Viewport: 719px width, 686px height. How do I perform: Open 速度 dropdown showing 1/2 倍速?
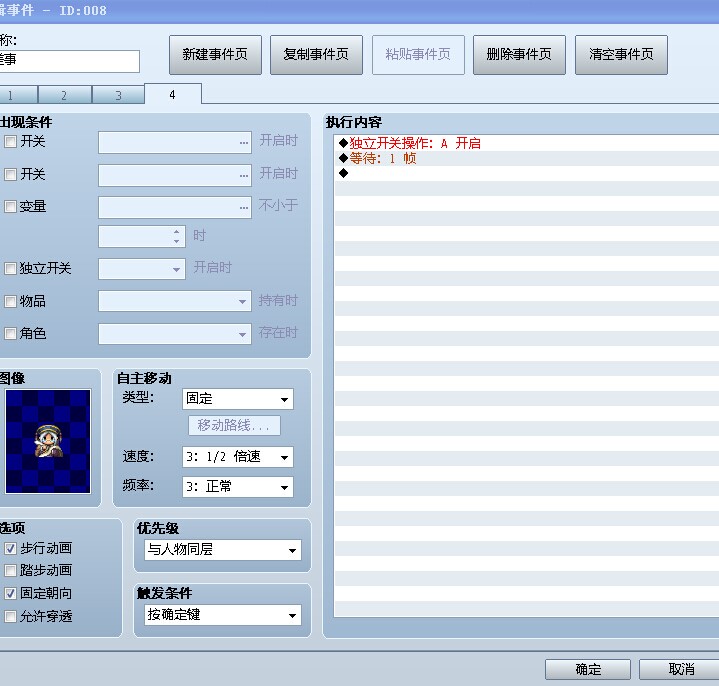point(238,457)
